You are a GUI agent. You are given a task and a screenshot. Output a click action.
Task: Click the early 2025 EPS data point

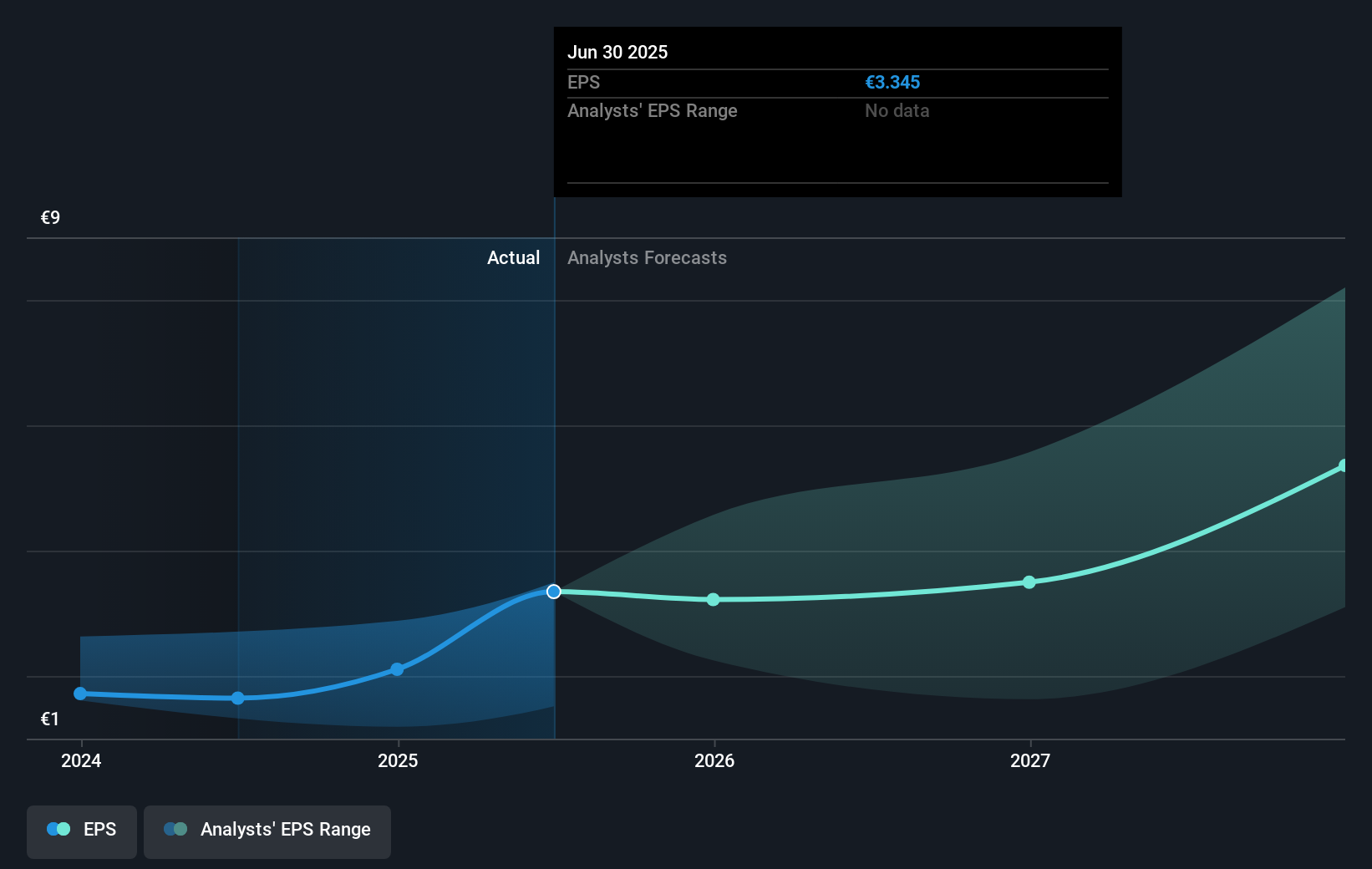(397, 669)
